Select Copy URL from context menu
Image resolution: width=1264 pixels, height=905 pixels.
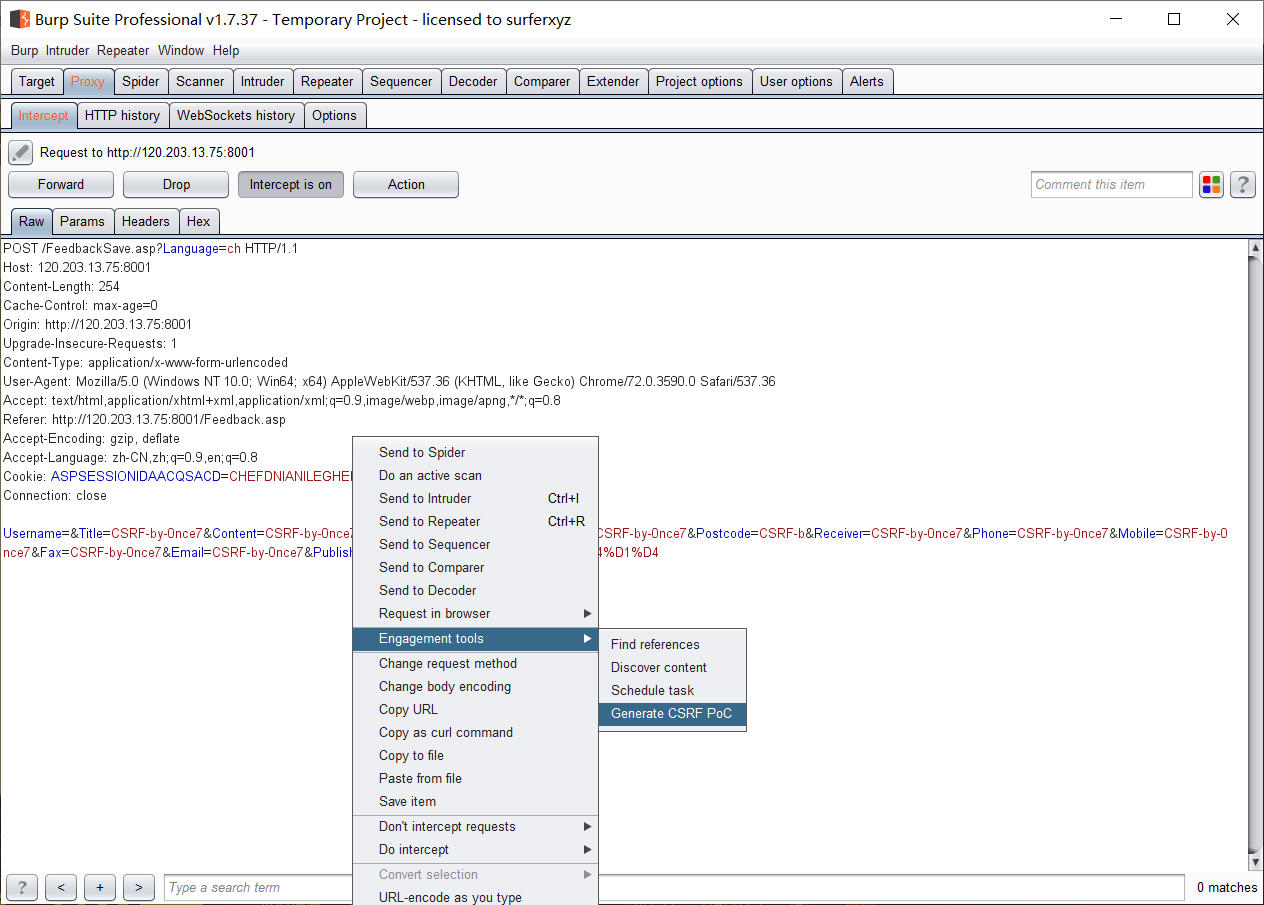click(x=476, y=710)
